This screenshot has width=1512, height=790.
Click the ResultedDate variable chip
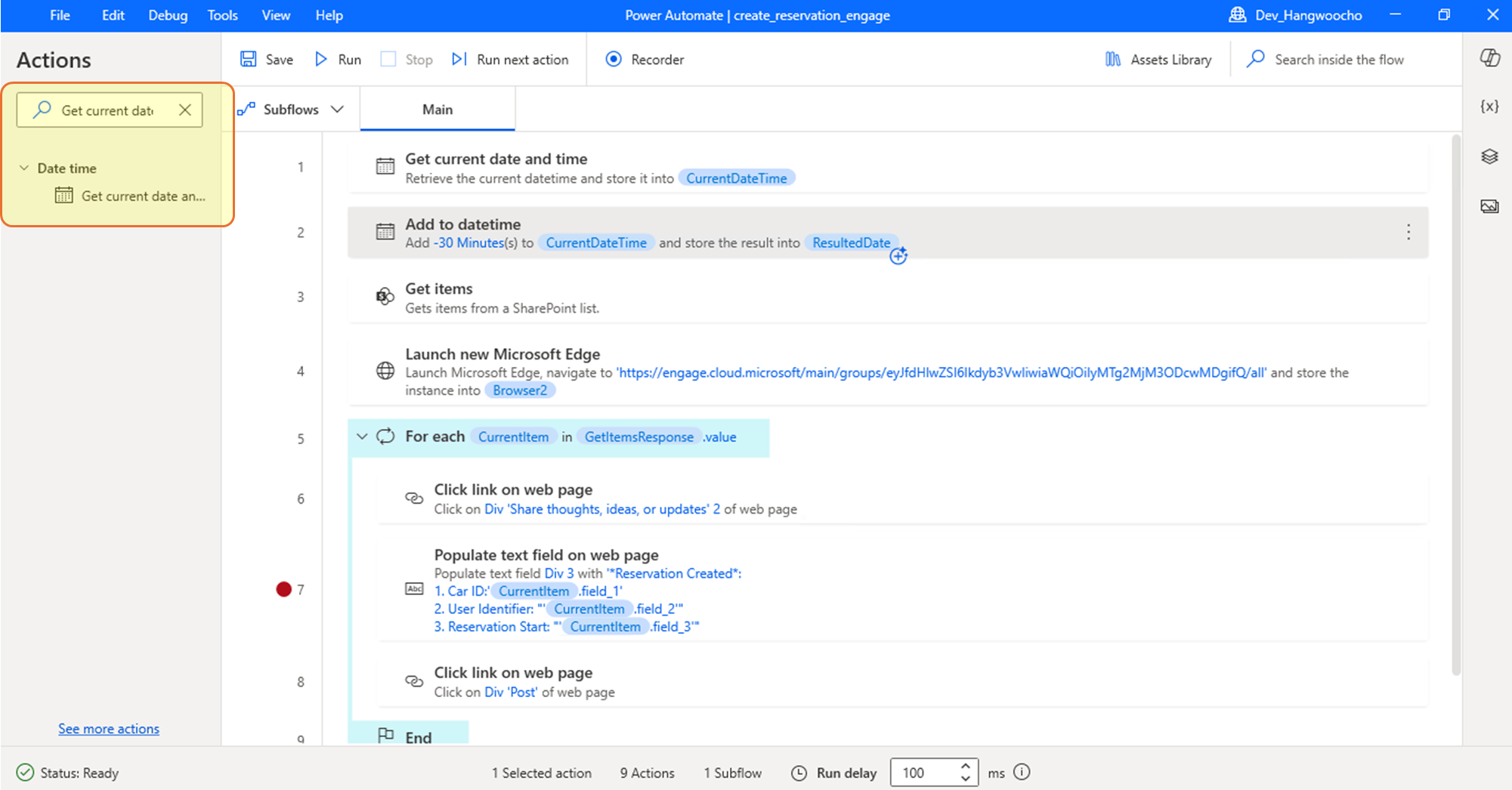(x=851, y=242)
